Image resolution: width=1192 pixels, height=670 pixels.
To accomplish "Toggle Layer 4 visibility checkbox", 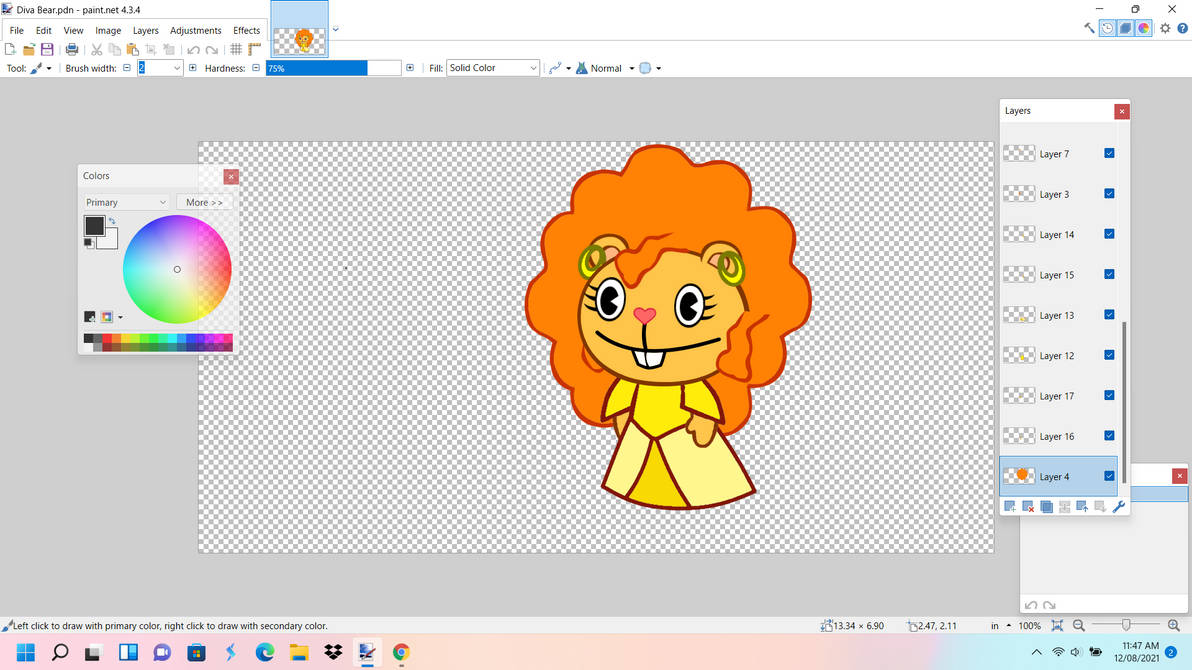I will point(1109,476).
